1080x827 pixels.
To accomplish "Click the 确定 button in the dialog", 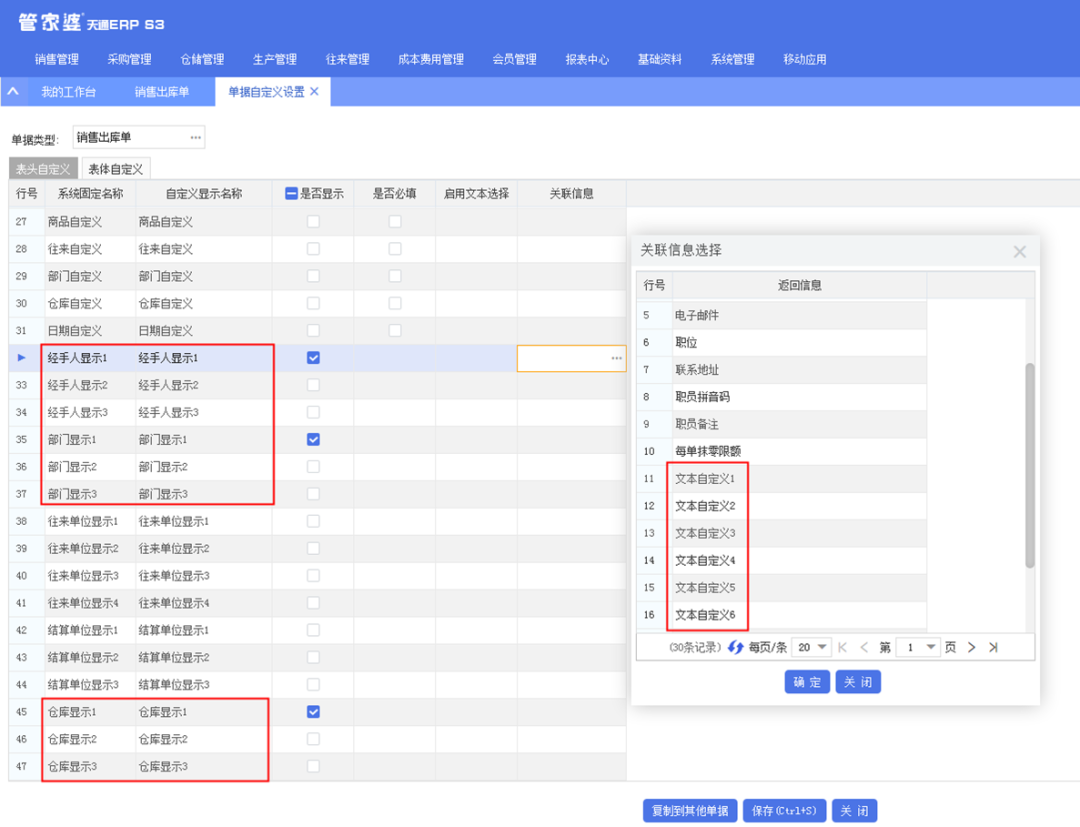I will click(806, 682).
